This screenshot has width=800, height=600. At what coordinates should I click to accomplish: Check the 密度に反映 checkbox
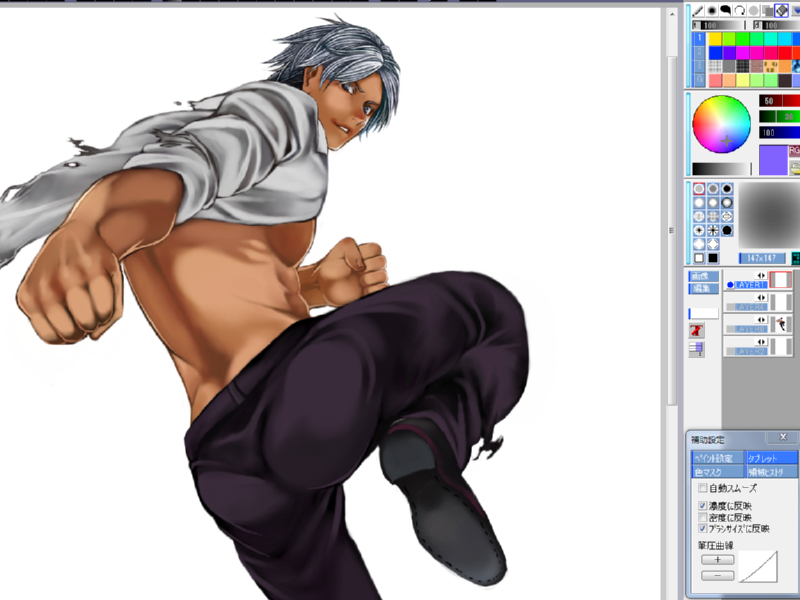coord(703,517)
